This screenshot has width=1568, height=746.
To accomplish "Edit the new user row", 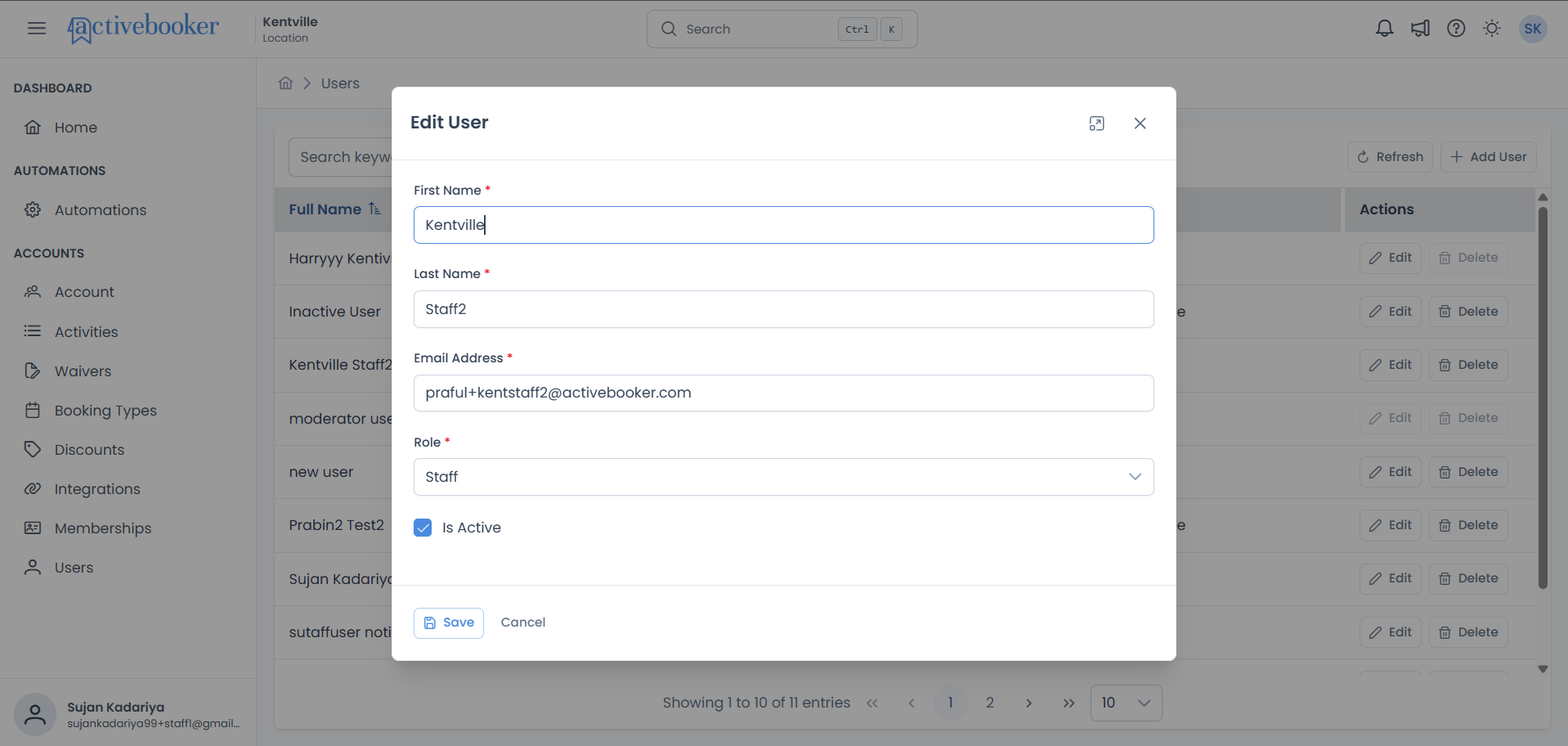I will click(x=1391, y=472).
